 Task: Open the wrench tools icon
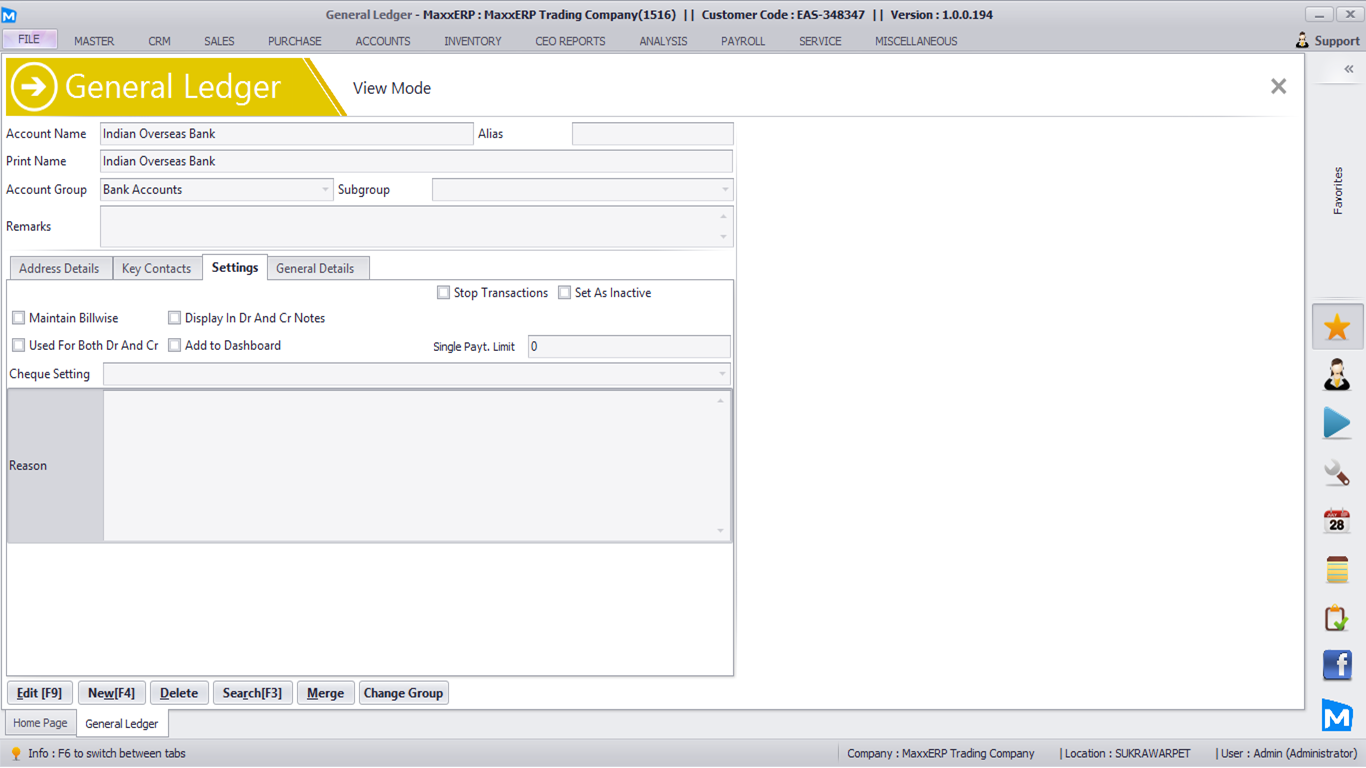[x=1337, y=472]
